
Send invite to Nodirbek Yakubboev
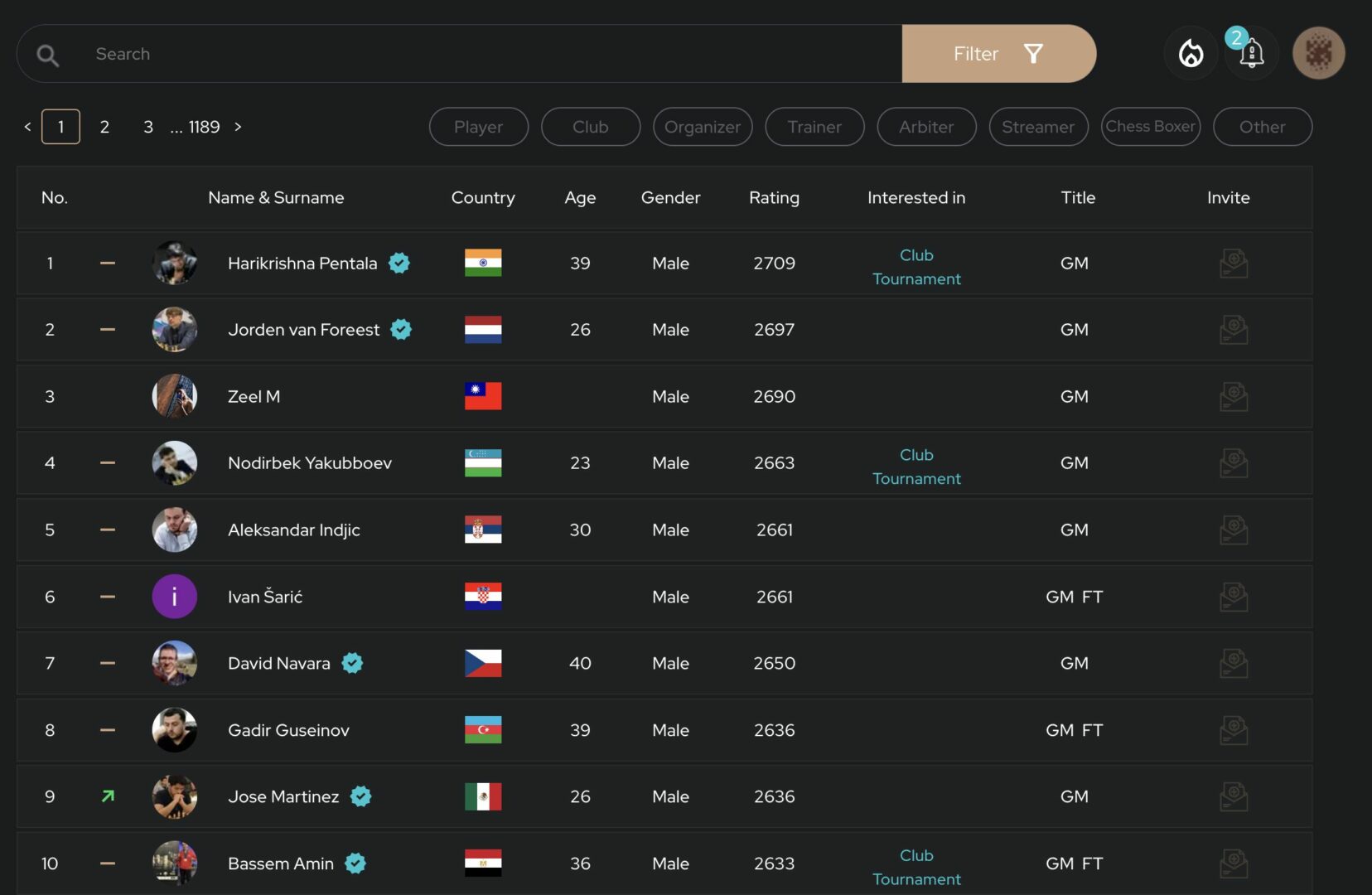1233,463
